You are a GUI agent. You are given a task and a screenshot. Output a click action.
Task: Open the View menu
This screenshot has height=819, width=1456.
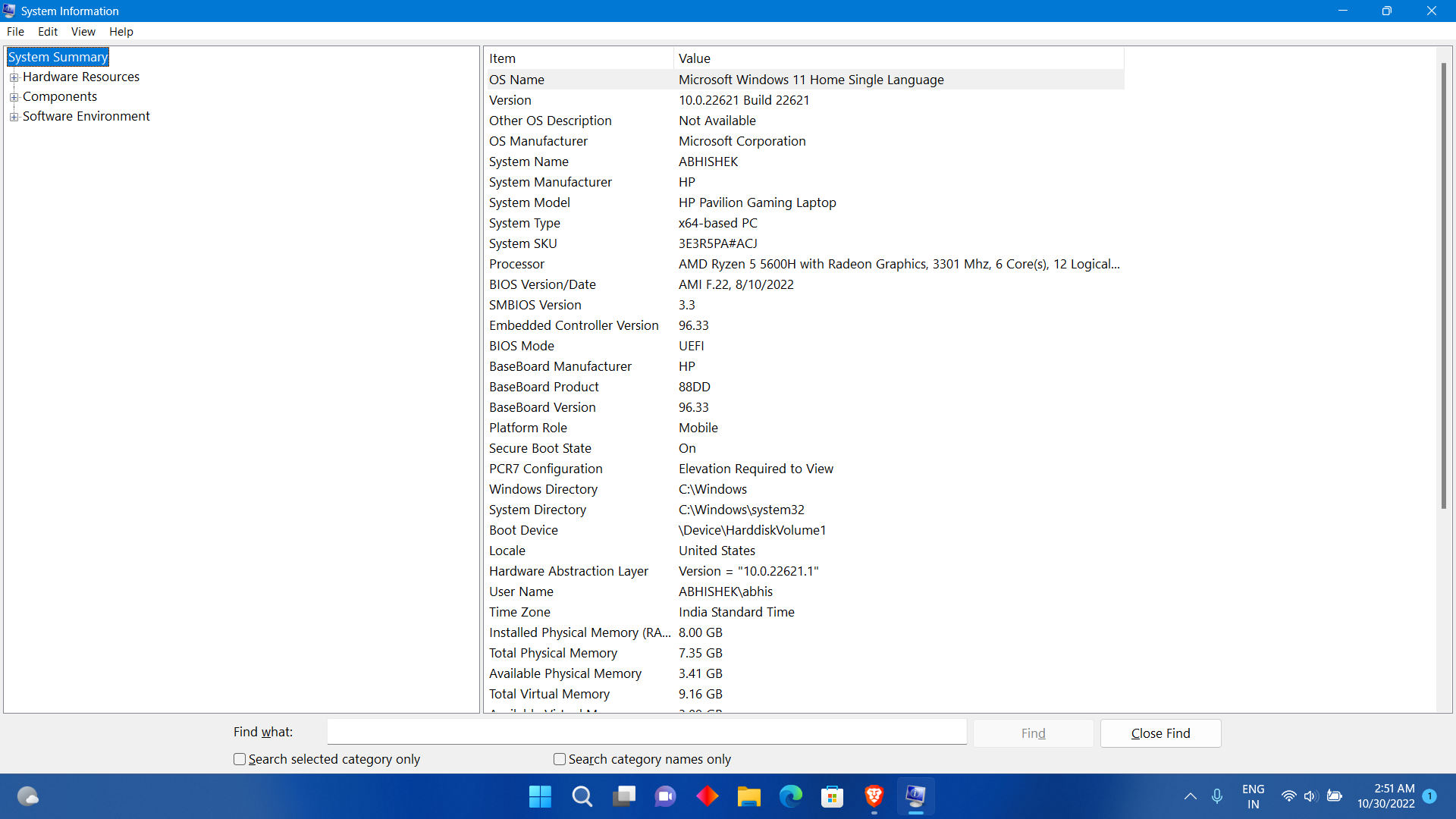click(x=83, y=32)
